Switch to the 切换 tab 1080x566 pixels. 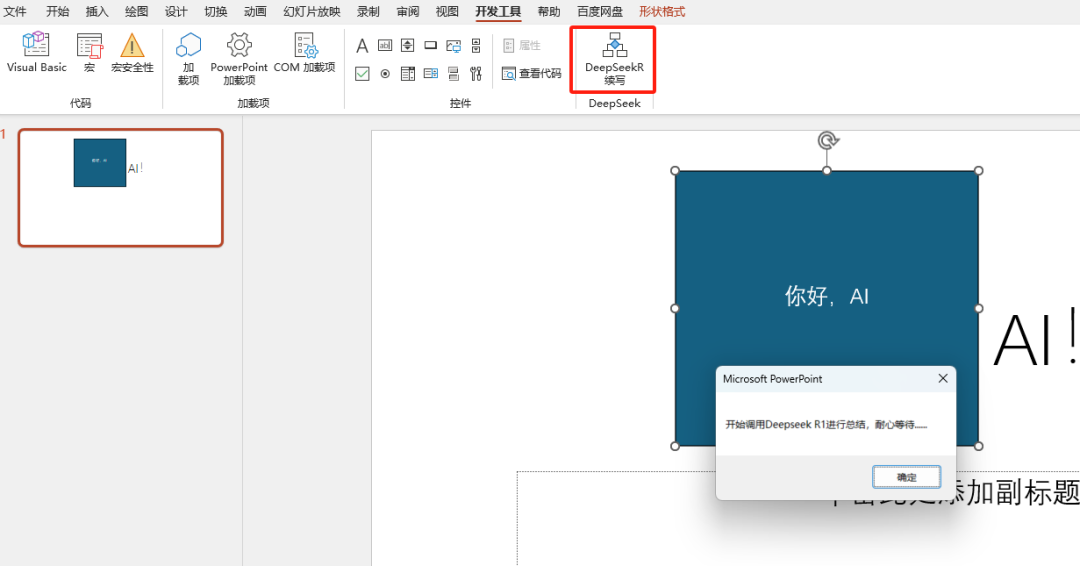(216, 12)
